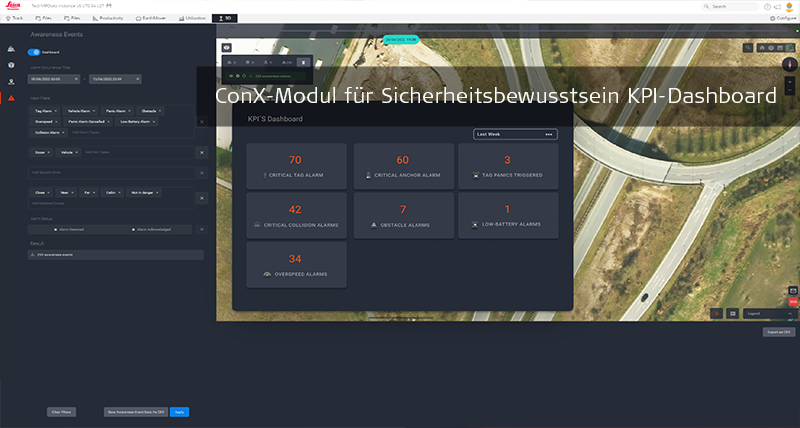Open the Last Week period dropdown

coord(514,133)
